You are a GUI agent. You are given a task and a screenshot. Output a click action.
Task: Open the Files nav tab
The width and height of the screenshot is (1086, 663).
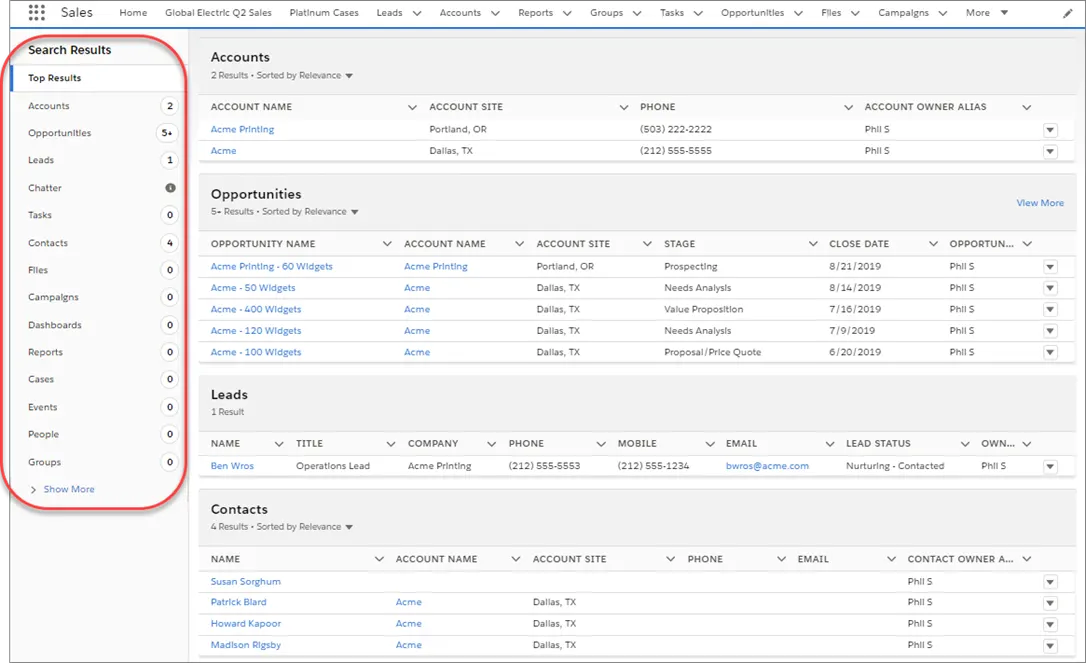click(831, 12)
